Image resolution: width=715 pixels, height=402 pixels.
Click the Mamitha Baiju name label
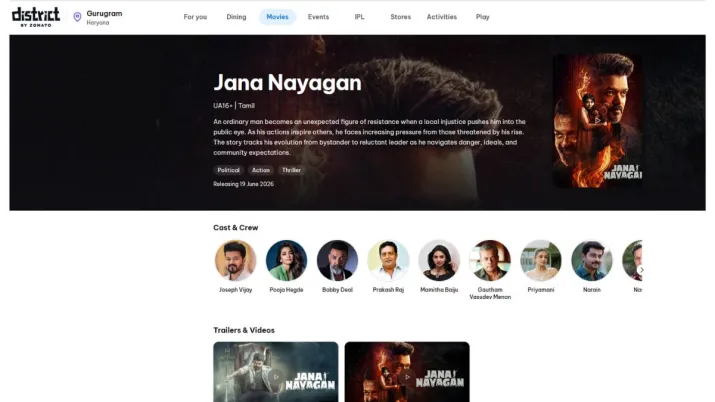[x=439, y=290]
